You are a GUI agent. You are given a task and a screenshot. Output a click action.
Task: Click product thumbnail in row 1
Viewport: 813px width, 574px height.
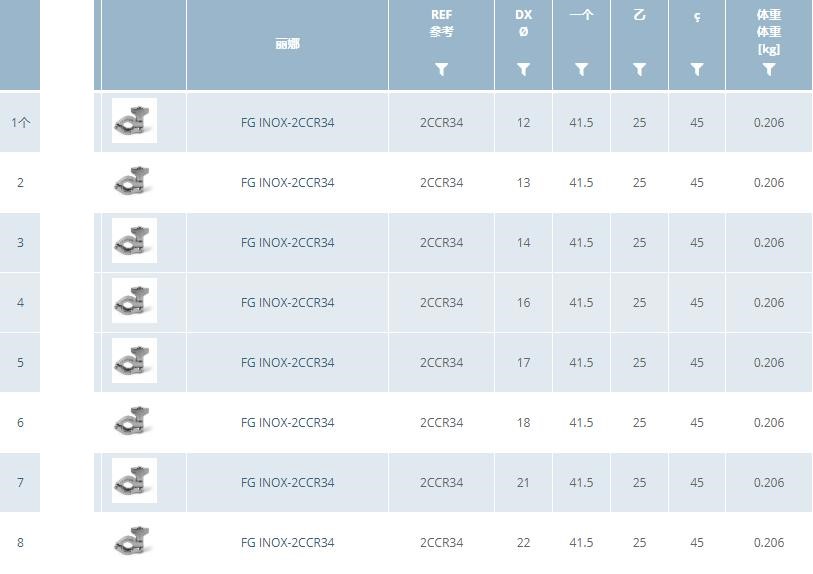134,122
